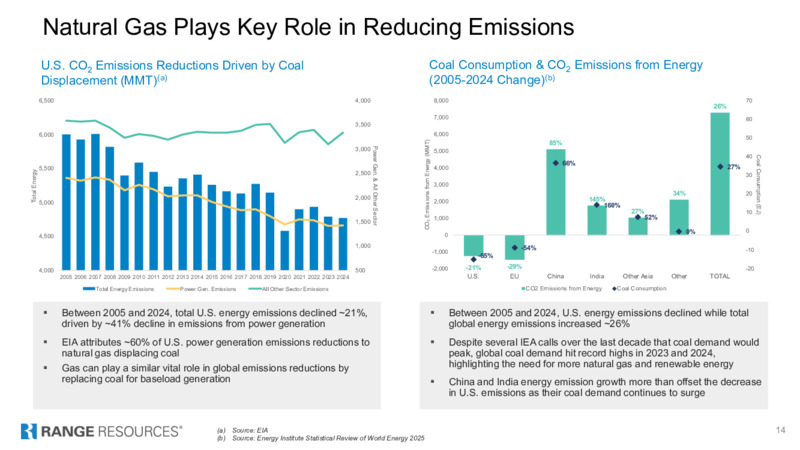The width and height of the screenshot is (800, 450).
Task: Click the 'All Other Sector Emissions' legend entry
Action: (x=288, y=289)
